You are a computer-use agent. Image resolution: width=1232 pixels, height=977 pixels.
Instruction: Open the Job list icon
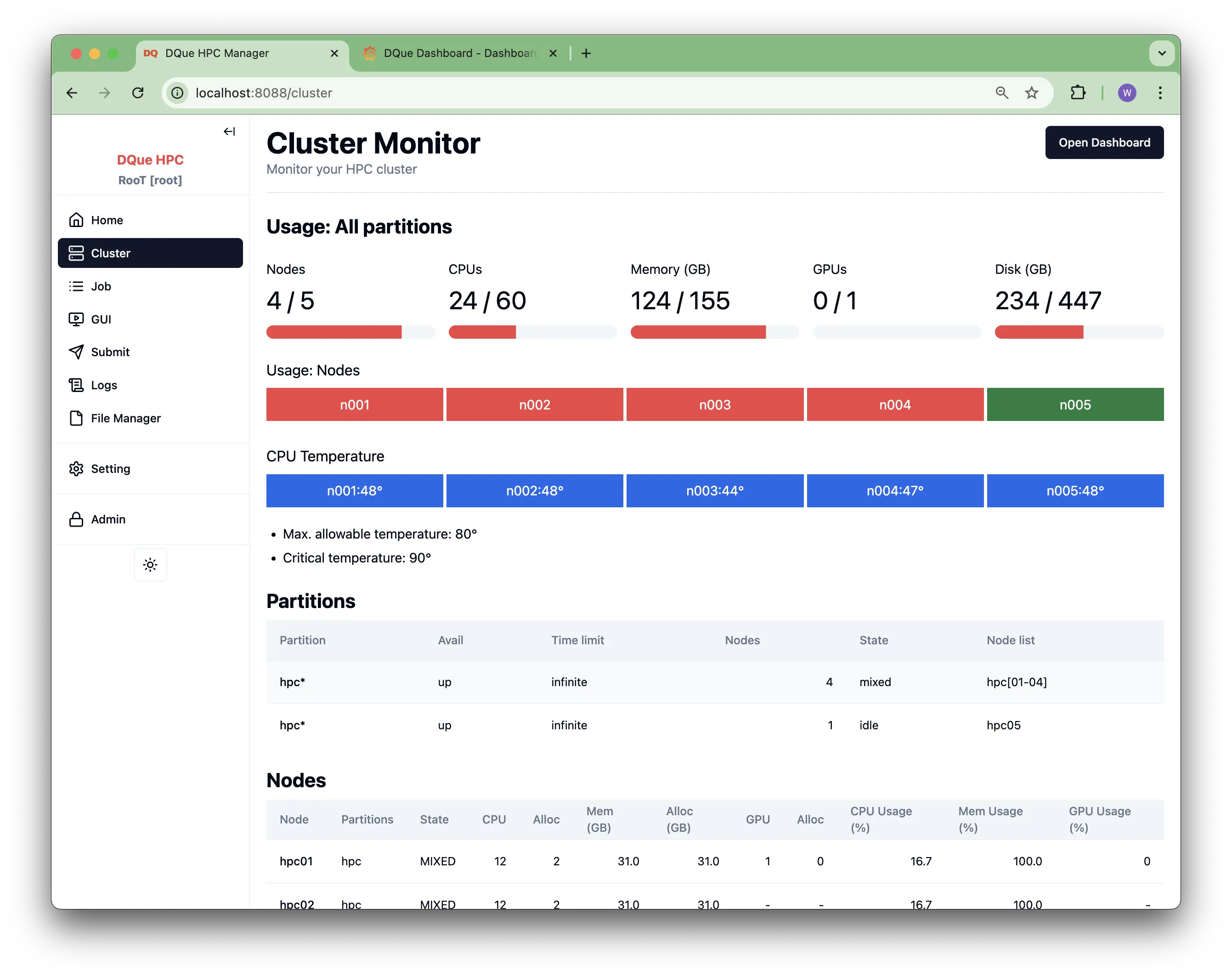tap(77, 286)
